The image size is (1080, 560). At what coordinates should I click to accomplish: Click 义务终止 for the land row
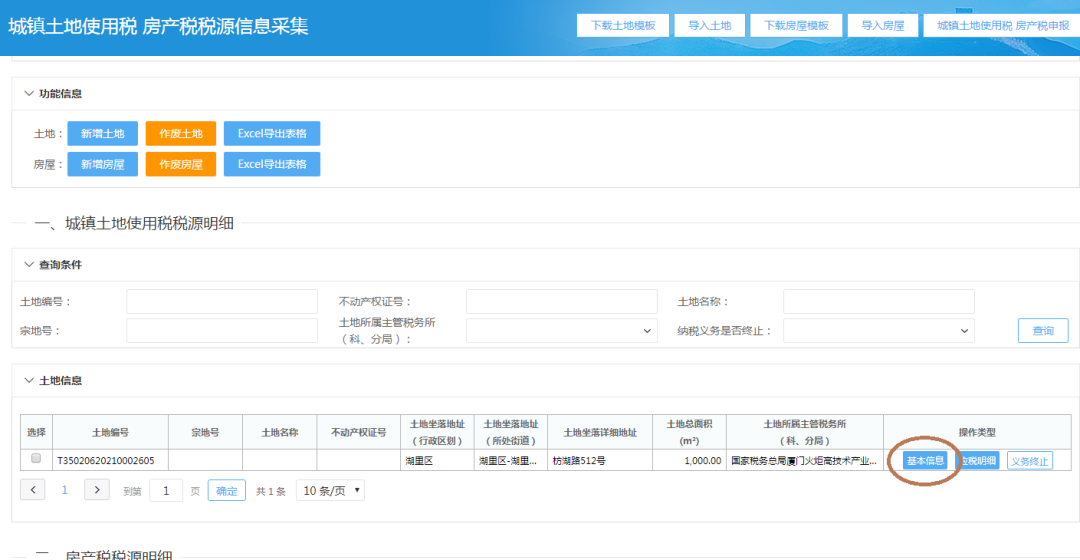[1030, 461]
